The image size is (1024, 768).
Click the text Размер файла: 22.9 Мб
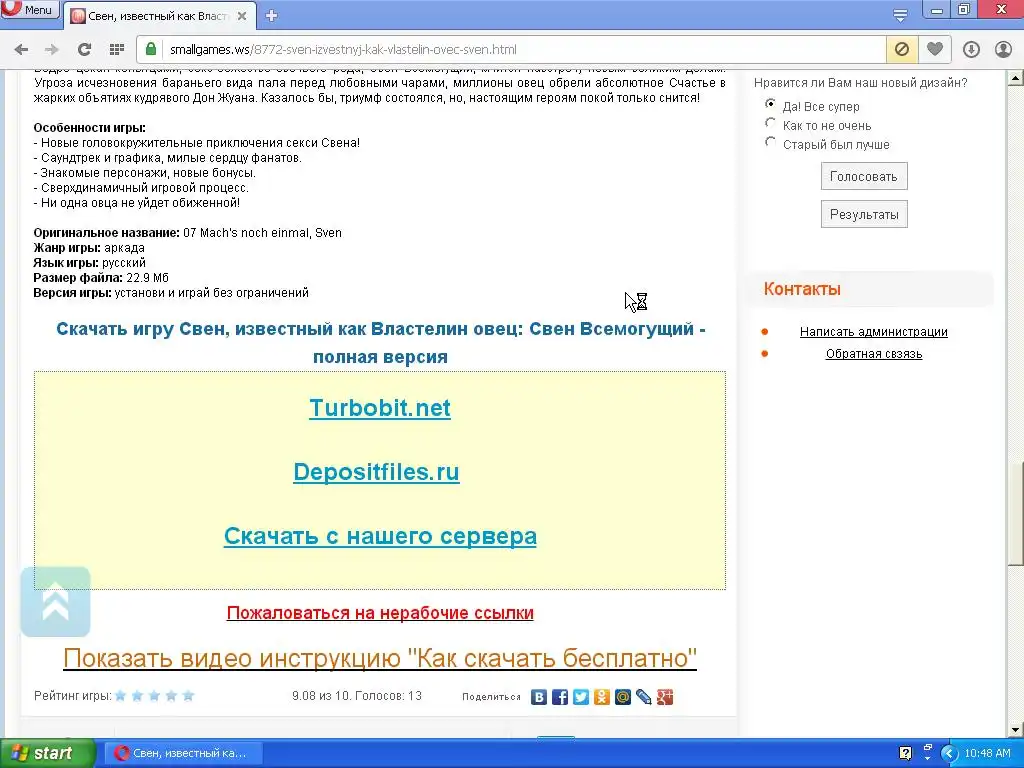point(101,278)
